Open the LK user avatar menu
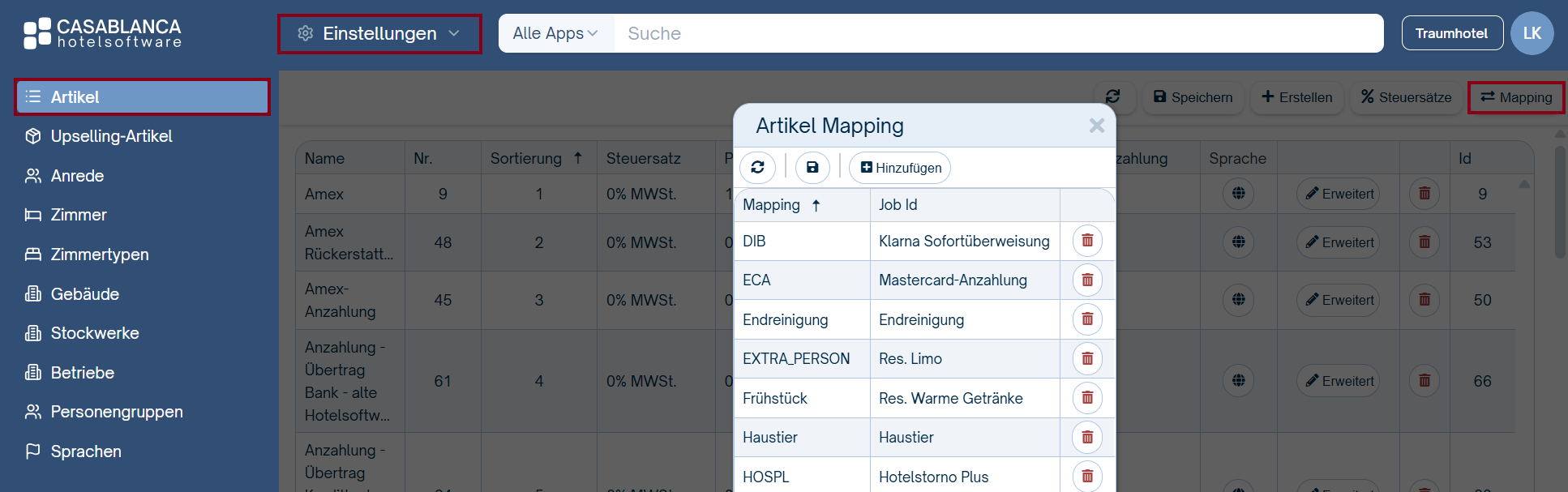This screenshot has width=1568, height=492. (1532, 33)
